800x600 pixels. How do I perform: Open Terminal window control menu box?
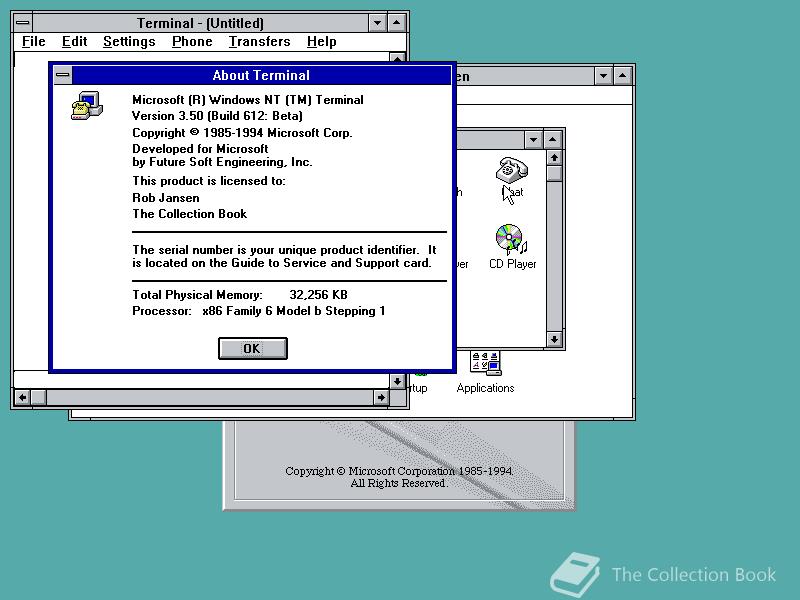click(x=23, y=23)
